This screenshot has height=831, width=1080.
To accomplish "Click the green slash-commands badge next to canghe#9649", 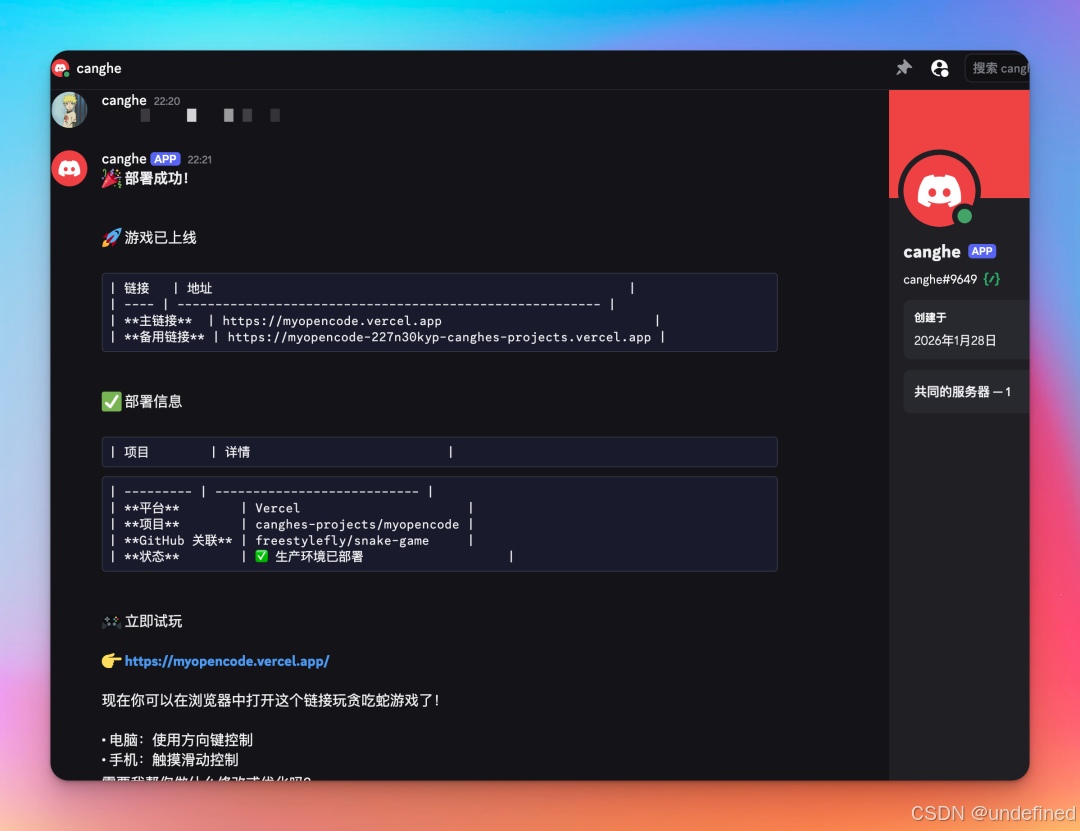I will pos(990,279).
